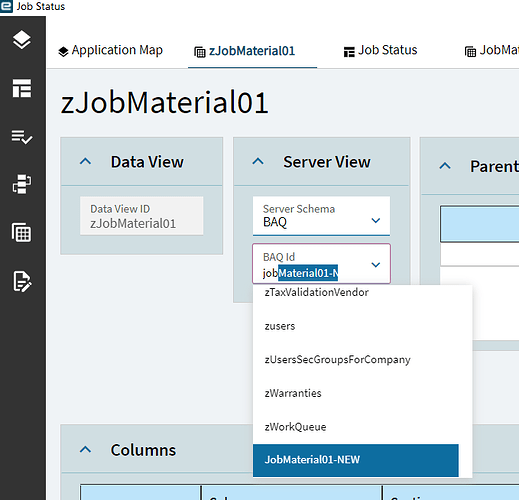The height and width of the screenshot is (500, 519).
Task: Collapse the Server View panel
Action: click(258, 162)
